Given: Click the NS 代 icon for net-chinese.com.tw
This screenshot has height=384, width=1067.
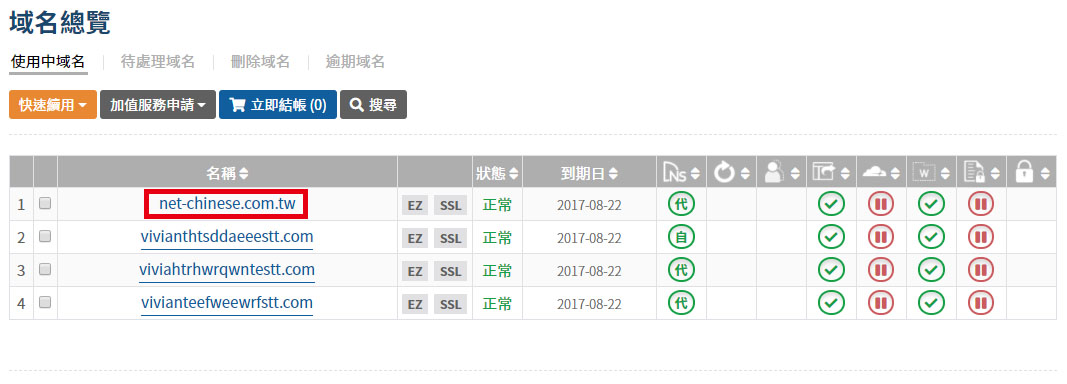Looking at the screenshot, I should click(681, 204).
